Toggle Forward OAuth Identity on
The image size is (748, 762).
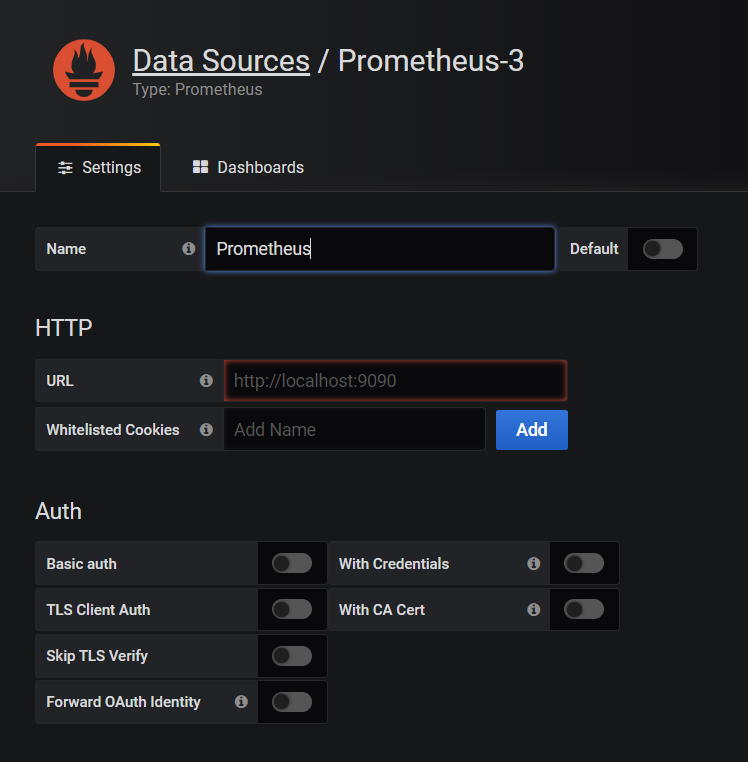click(292, 702)
